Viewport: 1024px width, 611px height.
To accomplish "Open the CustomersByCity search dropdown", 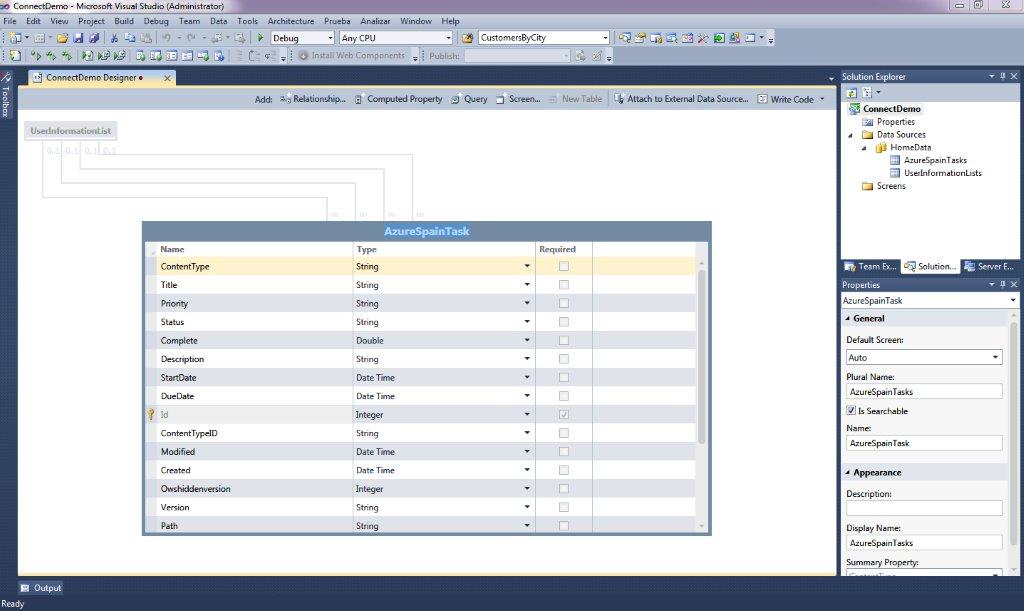I will coord(605,38).
